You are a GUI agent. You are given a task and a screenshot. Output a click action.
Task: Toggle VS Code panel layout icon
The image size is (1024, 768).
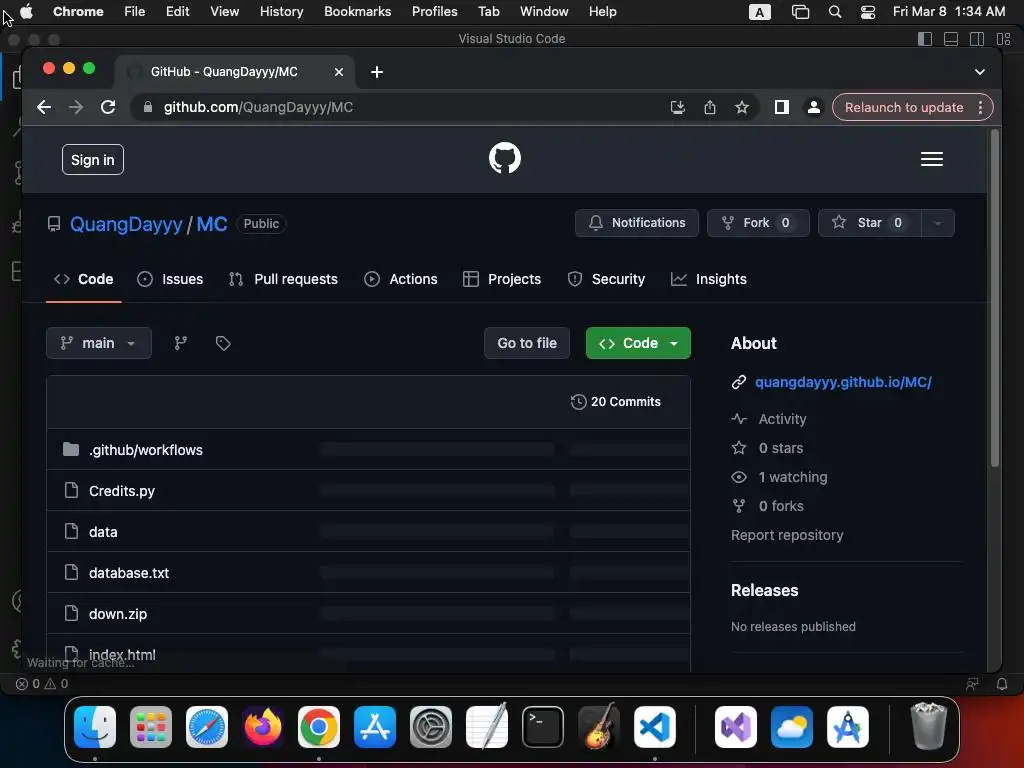pos(951,39)
